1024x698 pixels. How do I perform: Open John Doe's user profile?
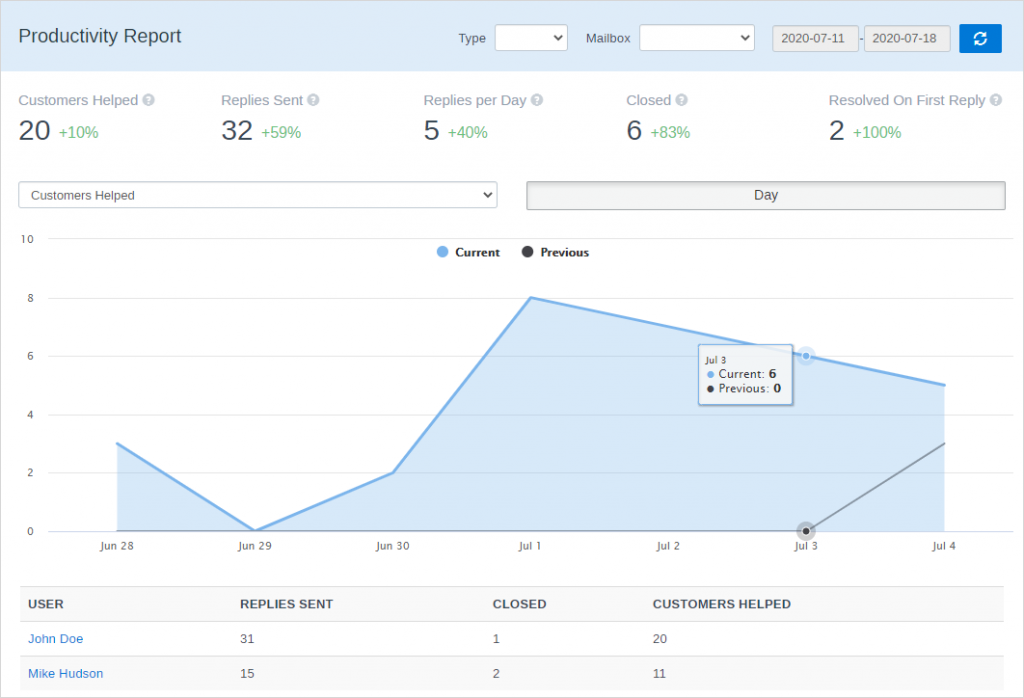click(x=55, y=638)
